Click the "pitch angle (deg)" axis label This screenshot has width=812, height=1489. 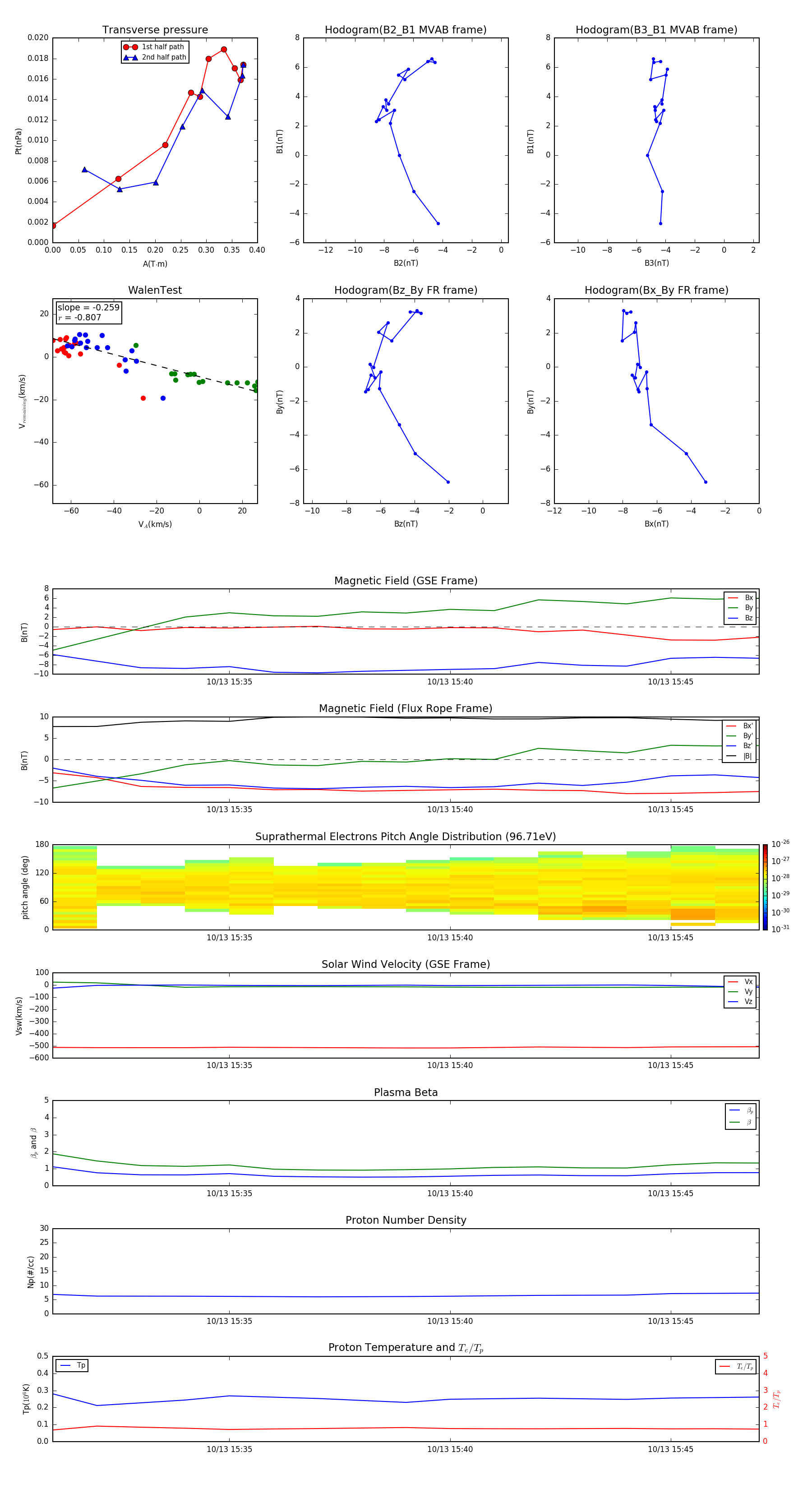point(25,887)
